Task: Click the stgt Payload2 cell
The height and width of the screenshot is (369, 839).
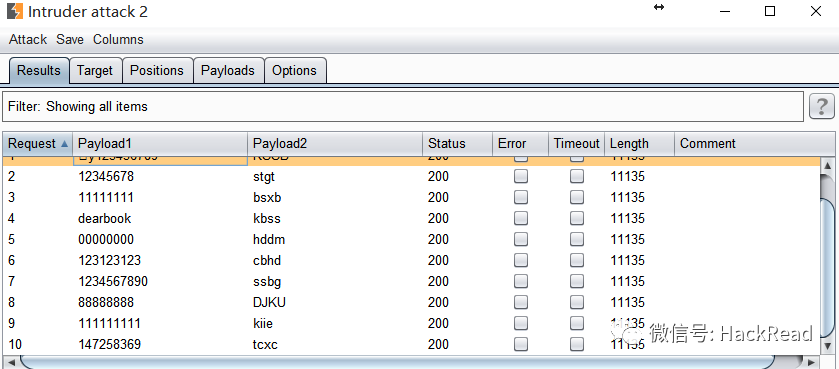Action: (335, 176)
